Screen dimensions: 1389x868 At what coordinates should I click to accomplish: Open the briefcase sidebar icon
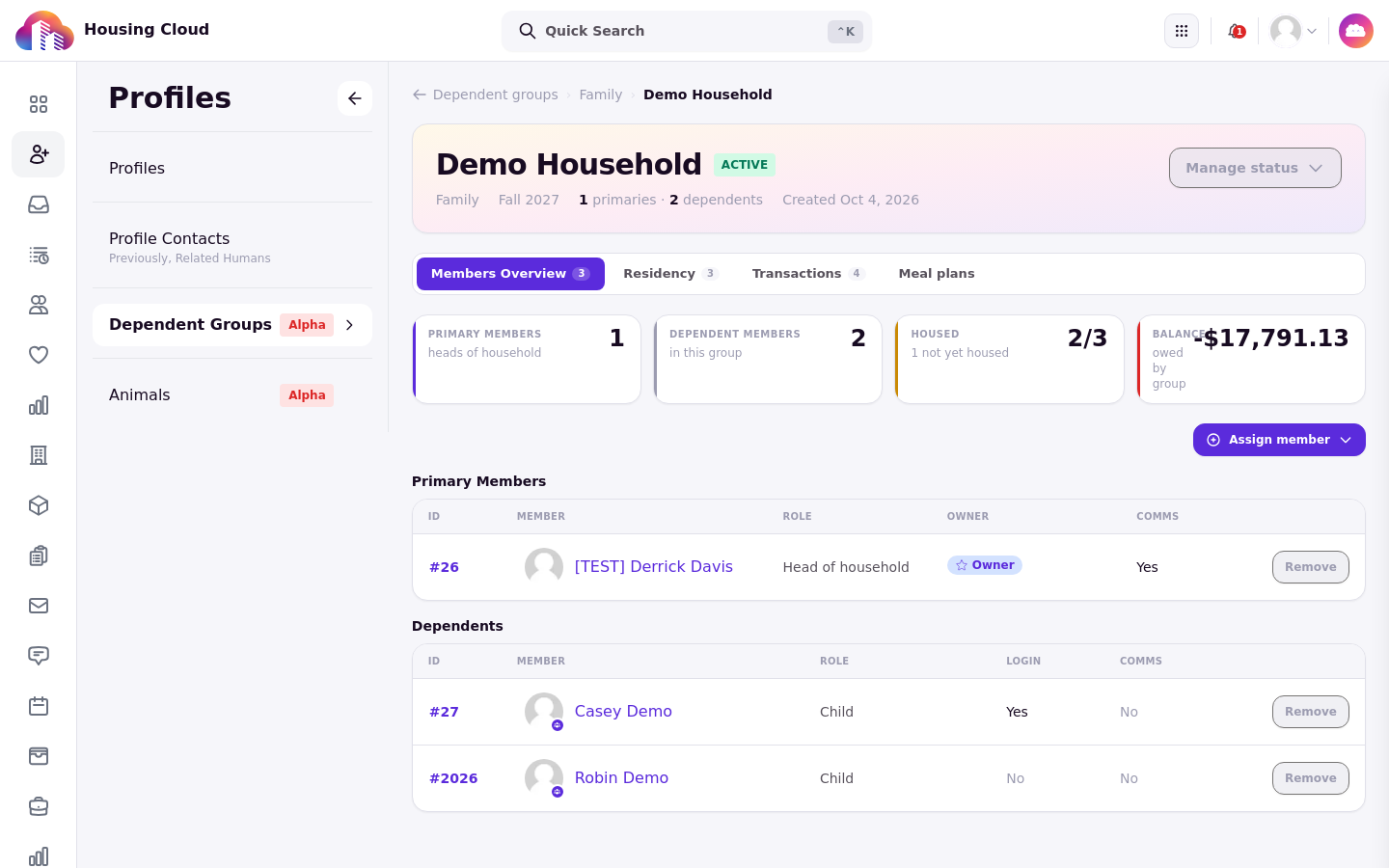point(39,806)
